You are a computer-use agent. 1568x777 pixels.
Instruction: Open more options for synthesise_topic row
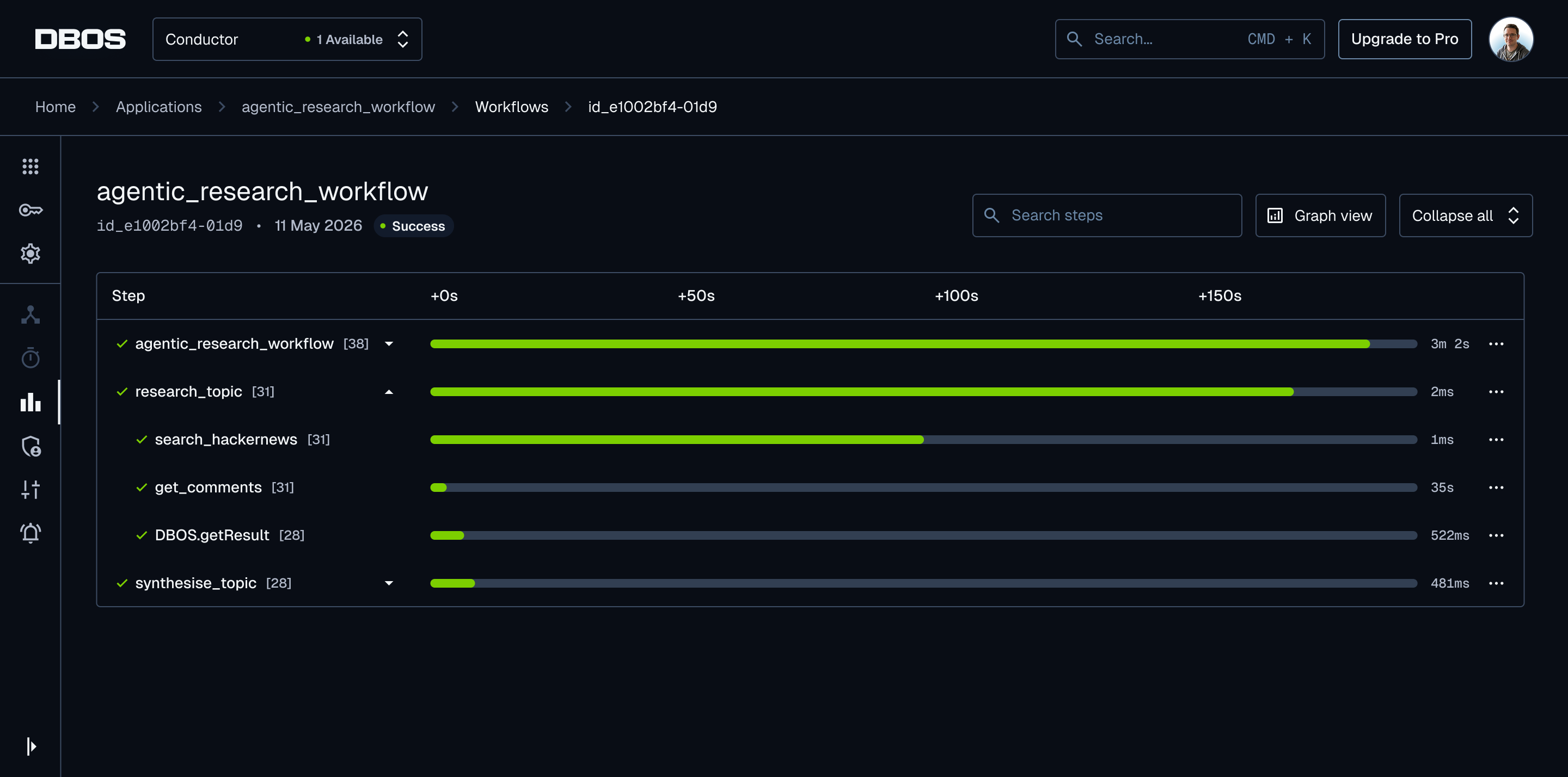[1496, 583]
